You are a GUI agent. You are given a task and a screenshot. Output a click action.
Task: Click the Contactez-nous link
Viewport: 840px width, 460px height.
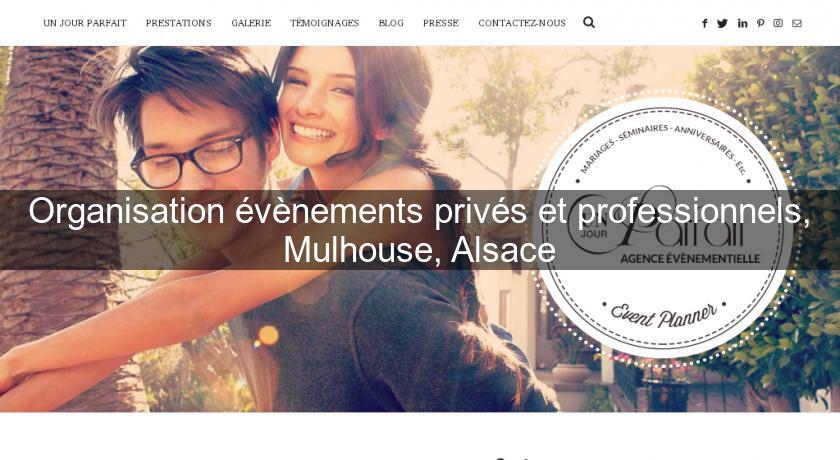(522, 23)
